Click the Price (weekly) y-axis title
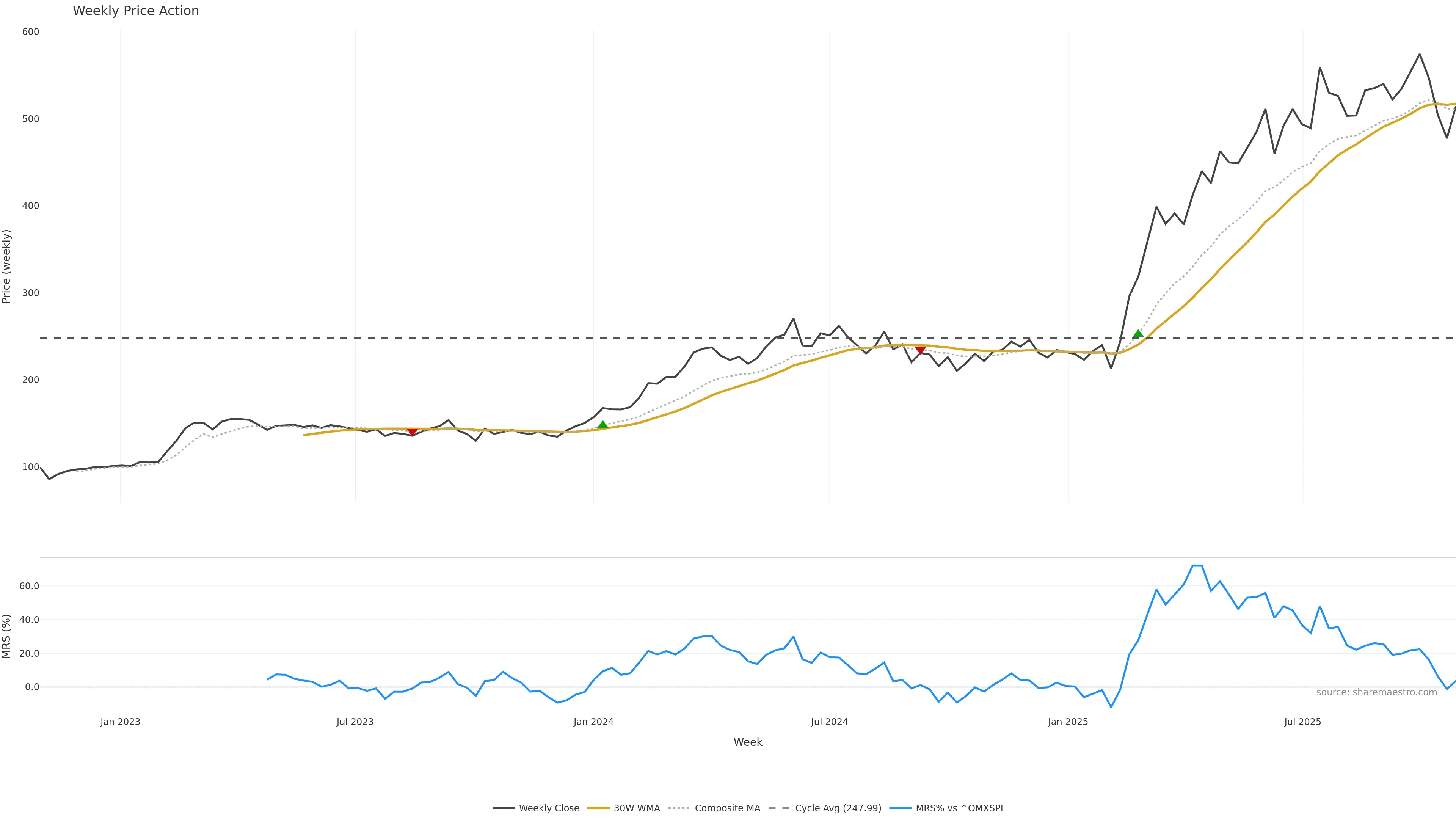 6,266
